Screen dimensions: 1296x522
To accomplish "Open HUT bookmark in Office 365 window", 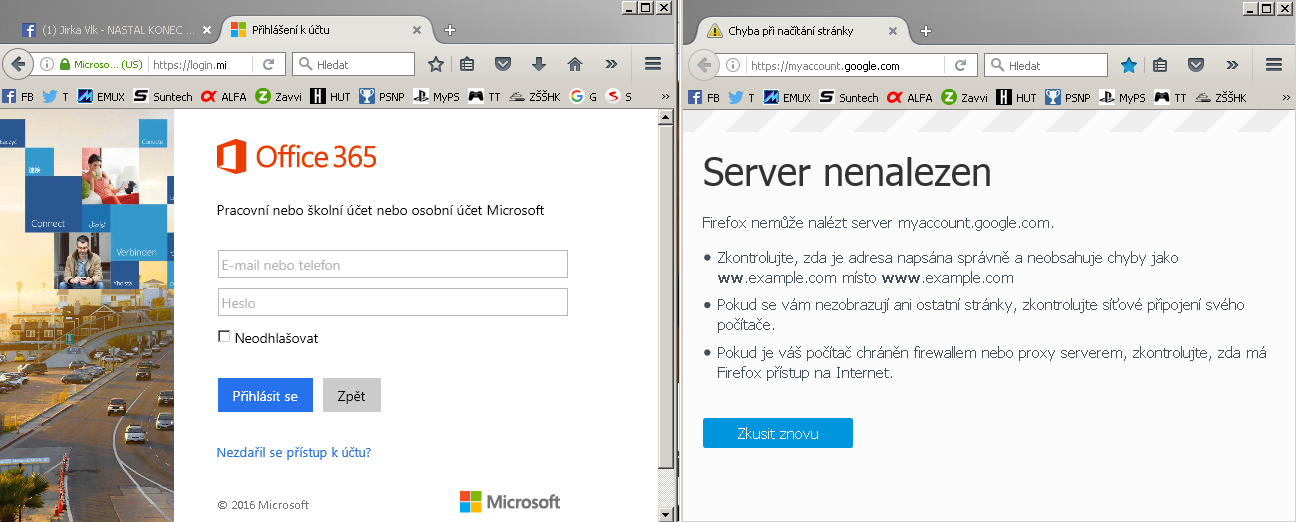I will tap(332, 97).
